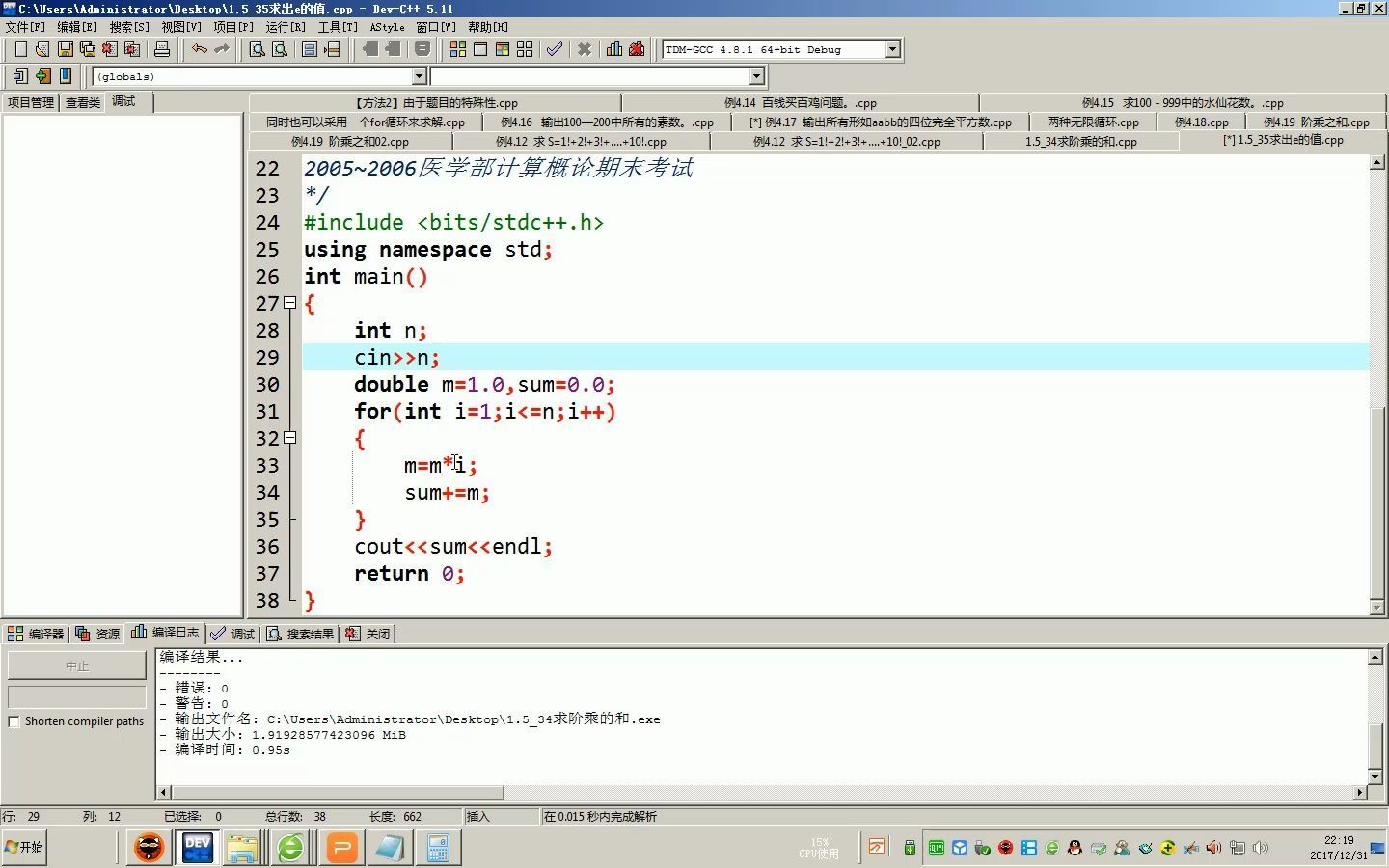The height and width of the screenshot is (868, 1389).
Task: Switch to the 编译日志 bottom tab
Action: pyautogui.click(x=166, y=633)
